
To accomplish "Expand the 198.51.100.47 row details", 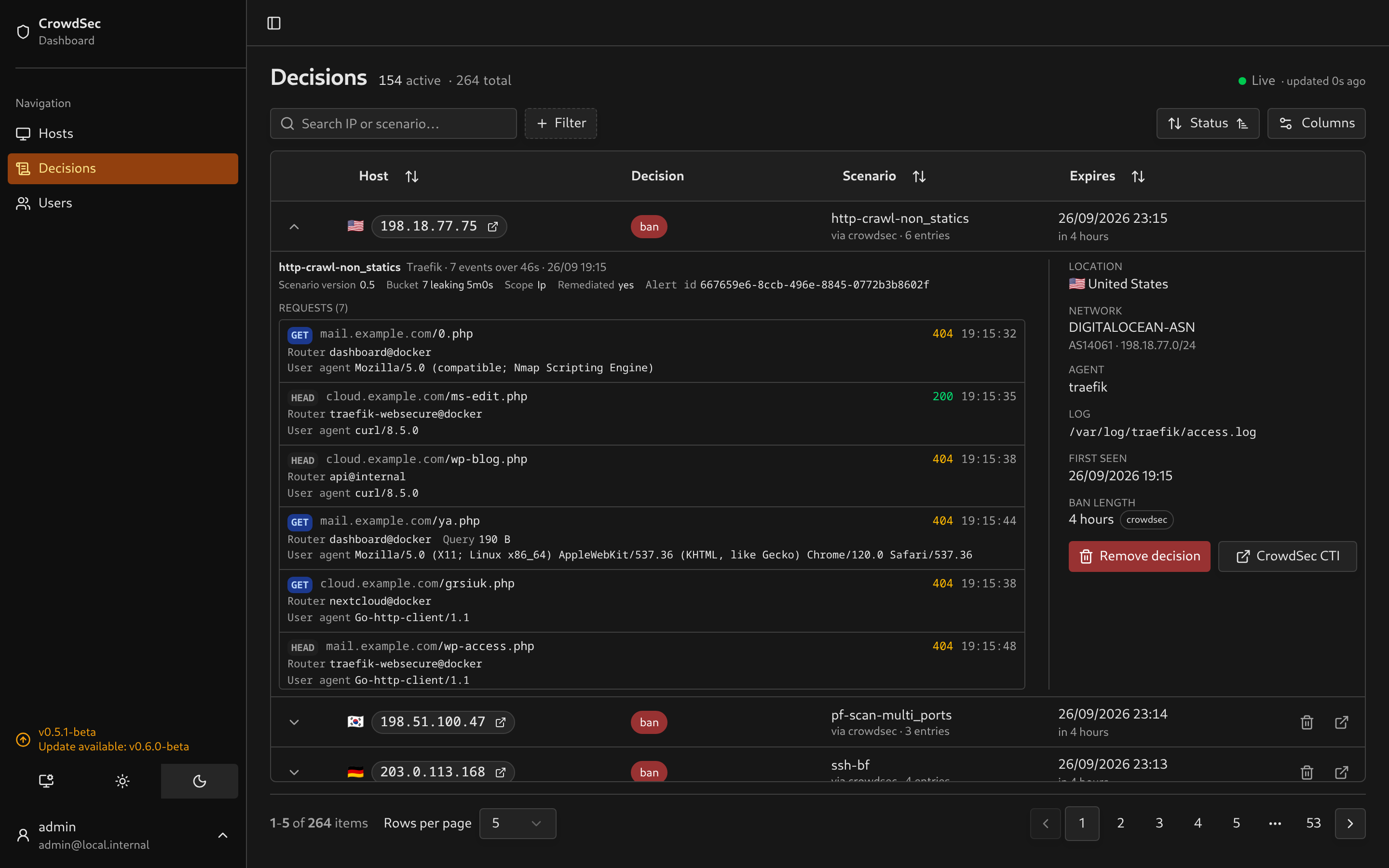I will click(294, 722).
